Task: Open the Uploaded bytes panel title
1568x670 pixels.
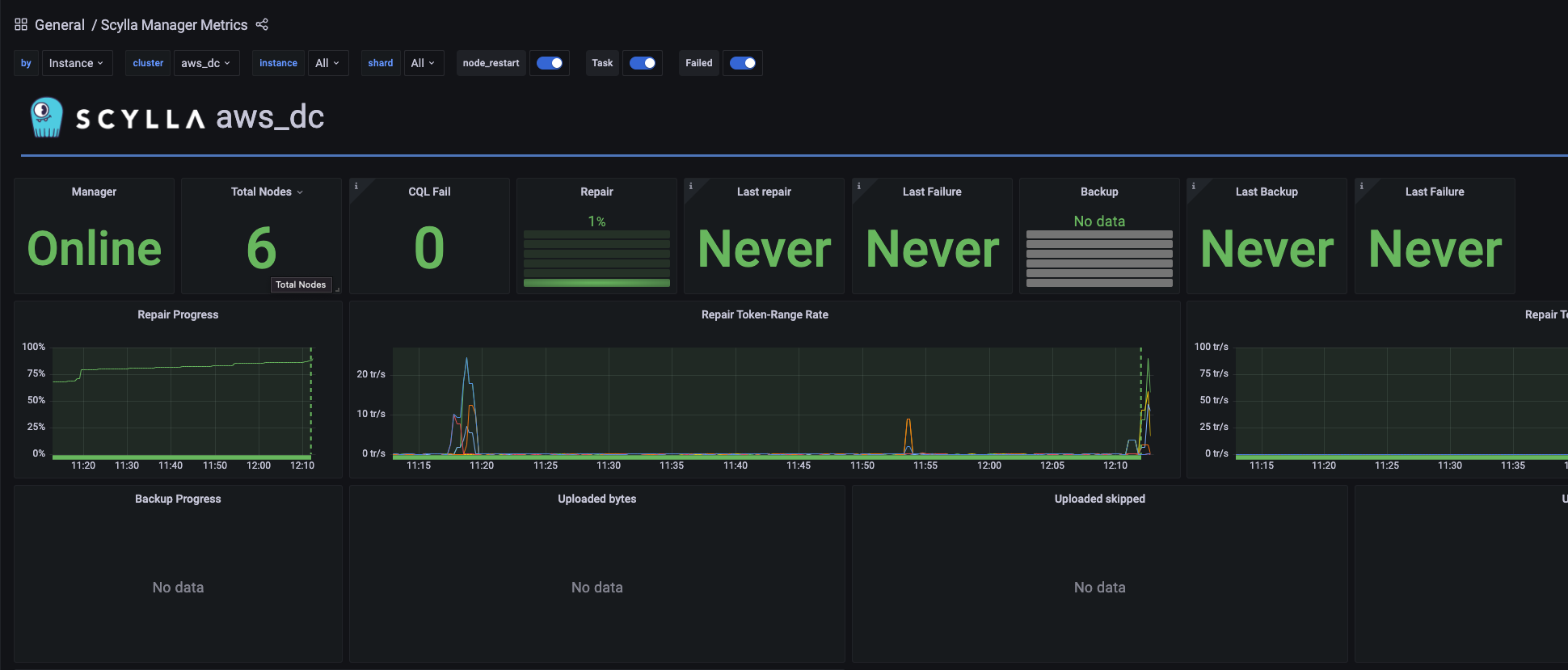Action: click(597, 499)
